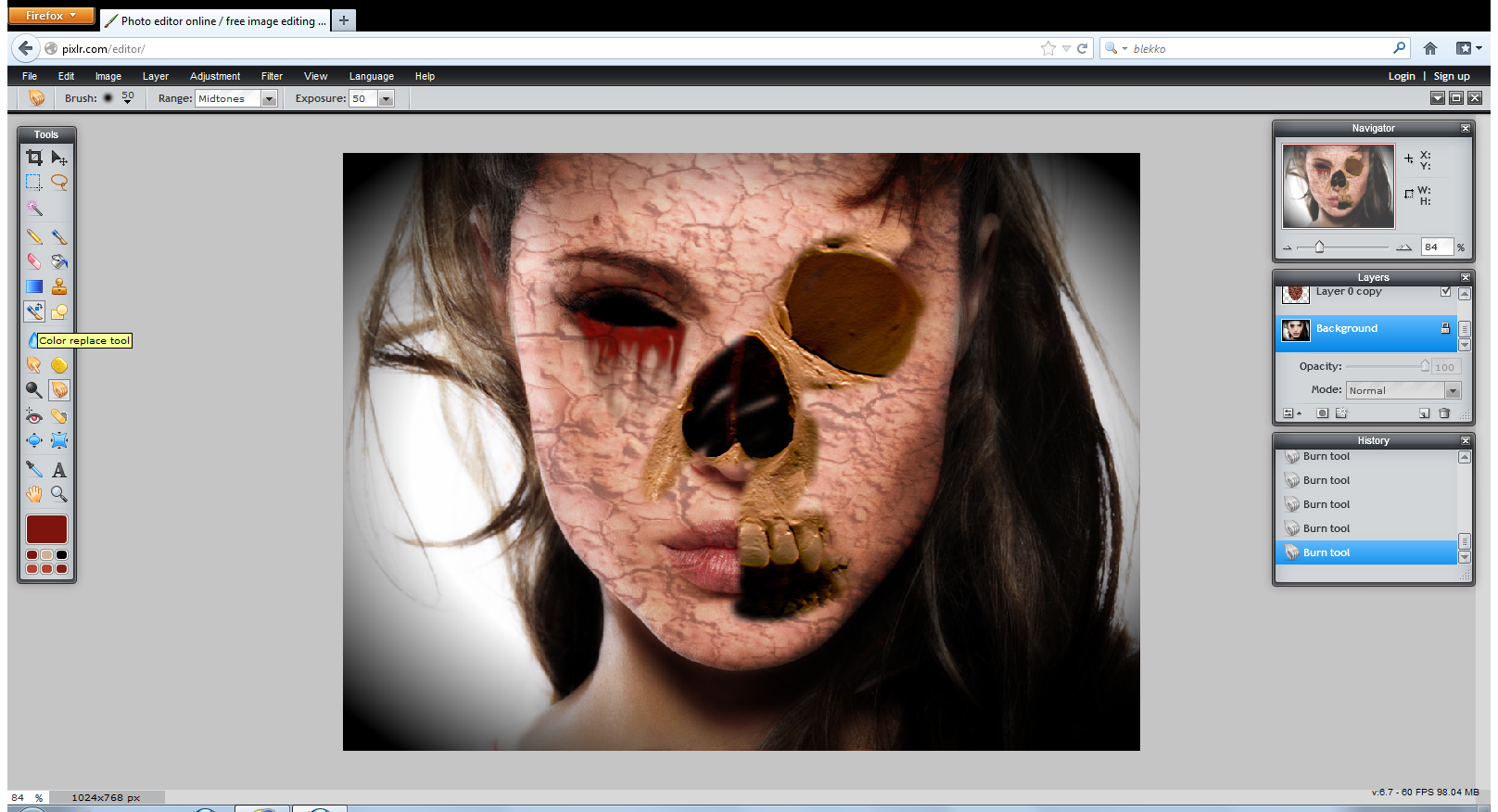The width and height of the screenshot is (1498, 812).
Task: Open the layer blend Mode dropdown
Action: point(1403,390)
